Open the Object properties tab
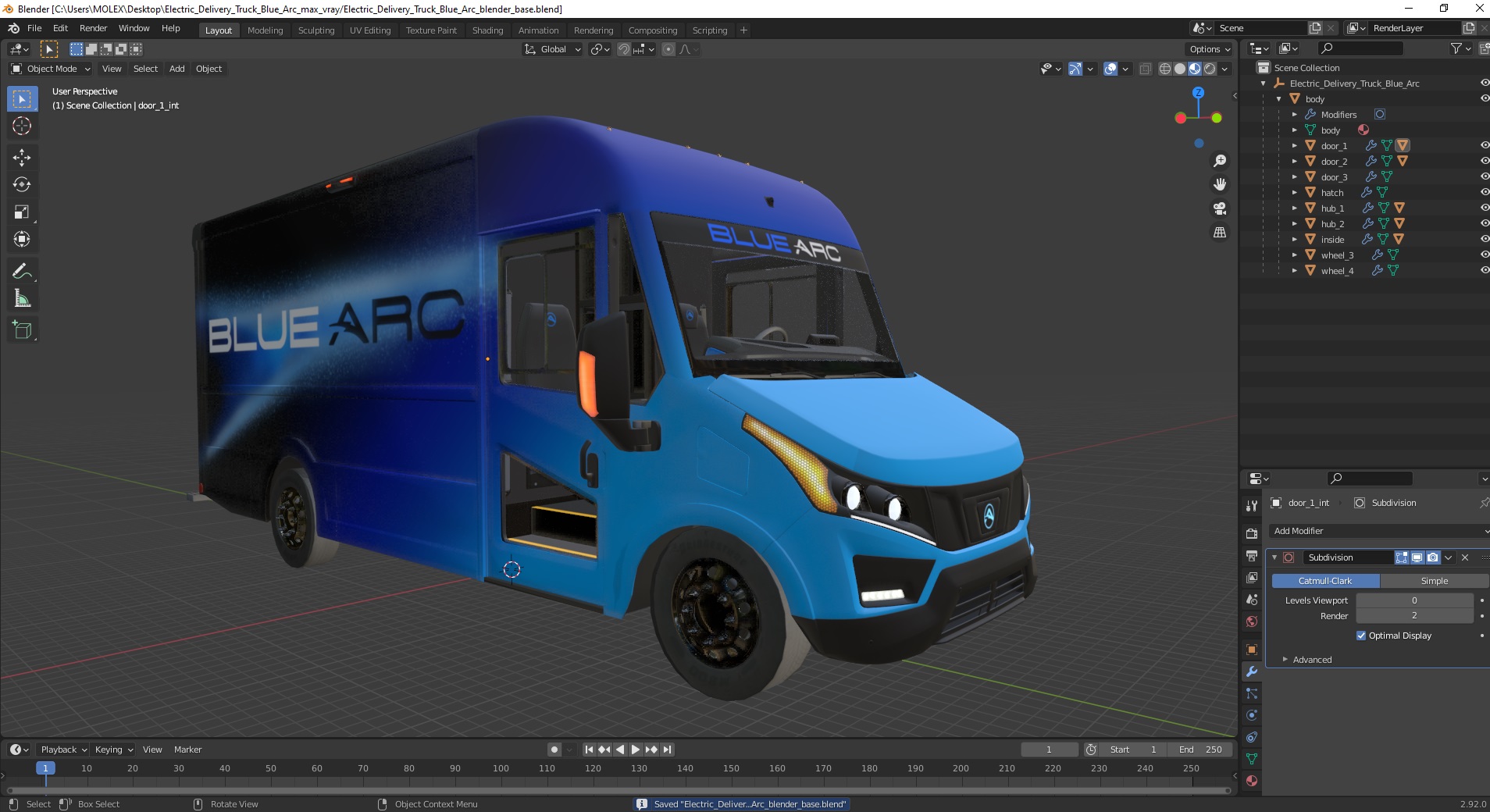The image size is (1490, 812). pyautogui.click(x=1252, y=650)
